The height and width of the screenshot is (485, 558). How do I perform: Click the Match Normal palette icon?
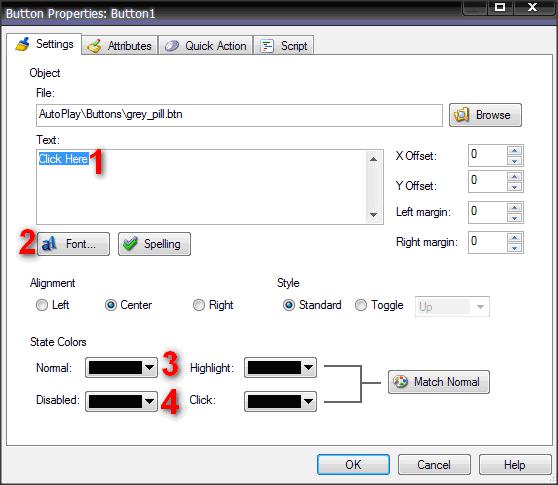[400, 382]
